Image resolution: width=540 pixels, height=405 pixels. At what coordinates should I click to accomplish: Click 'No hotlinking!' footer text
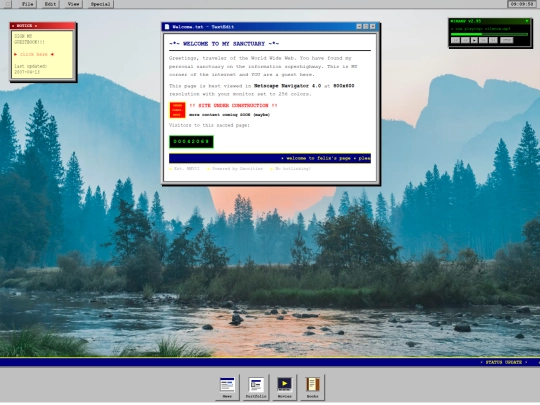(x=293, y=169)
